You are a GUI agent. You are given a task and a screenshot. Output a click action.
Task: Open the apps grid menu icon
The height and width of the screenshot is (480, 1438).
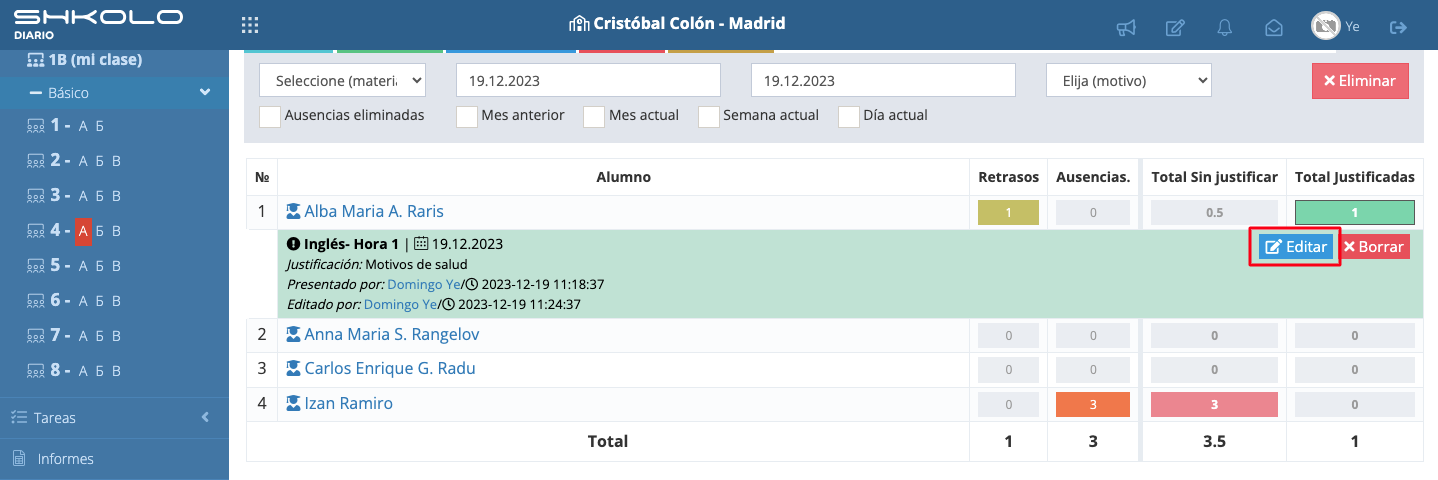coord(250,26)
